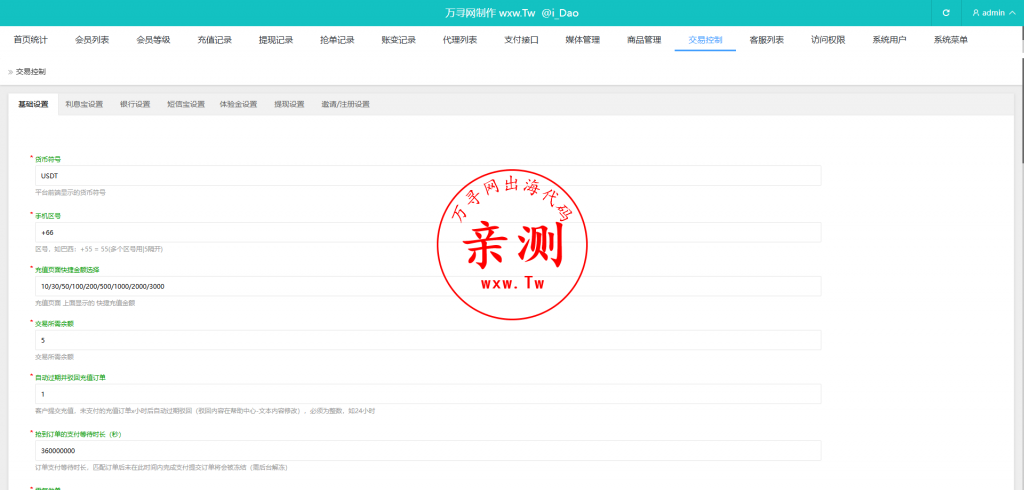Click the 手机区号 field label
The height and width of the screenshot is (490, 1024).
(48, 216)
